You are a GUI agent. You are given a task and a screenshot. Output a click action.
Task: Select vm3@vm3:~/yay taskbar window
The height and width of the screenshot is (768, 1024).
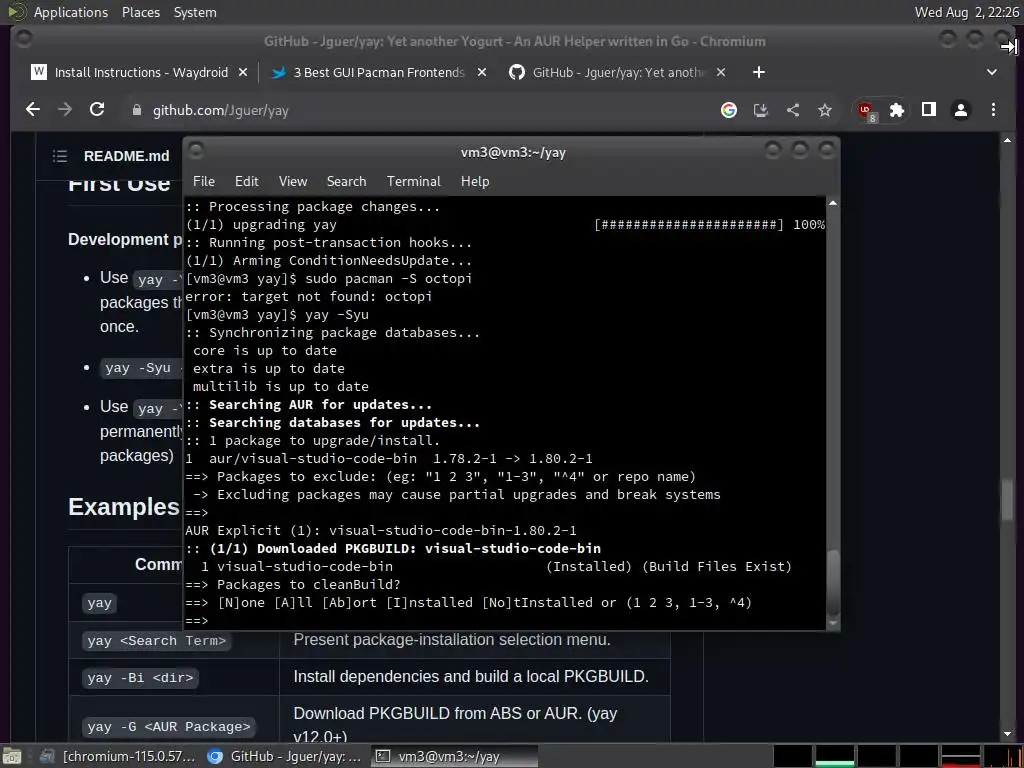click(454, 756)
